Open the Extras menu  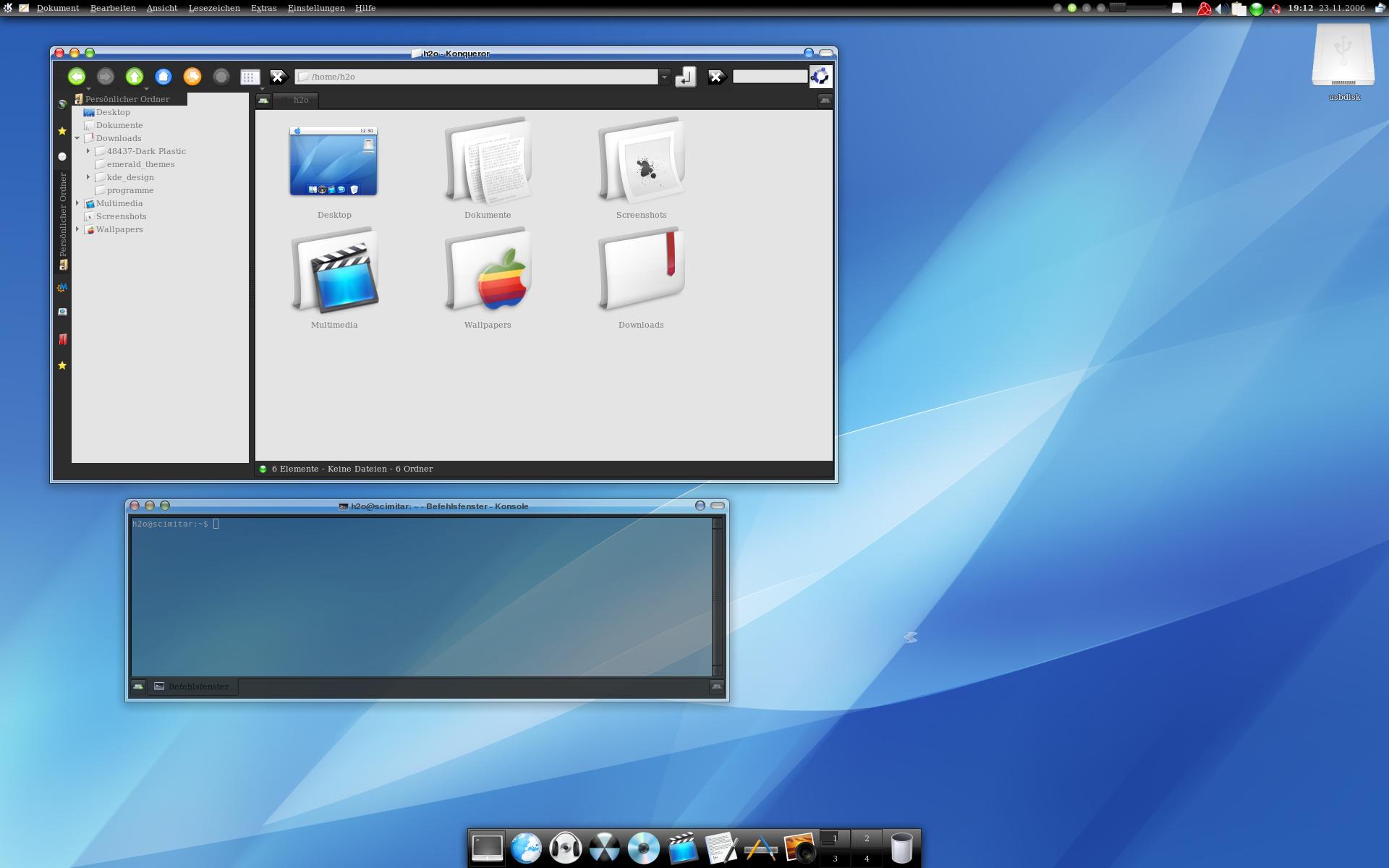264,8
